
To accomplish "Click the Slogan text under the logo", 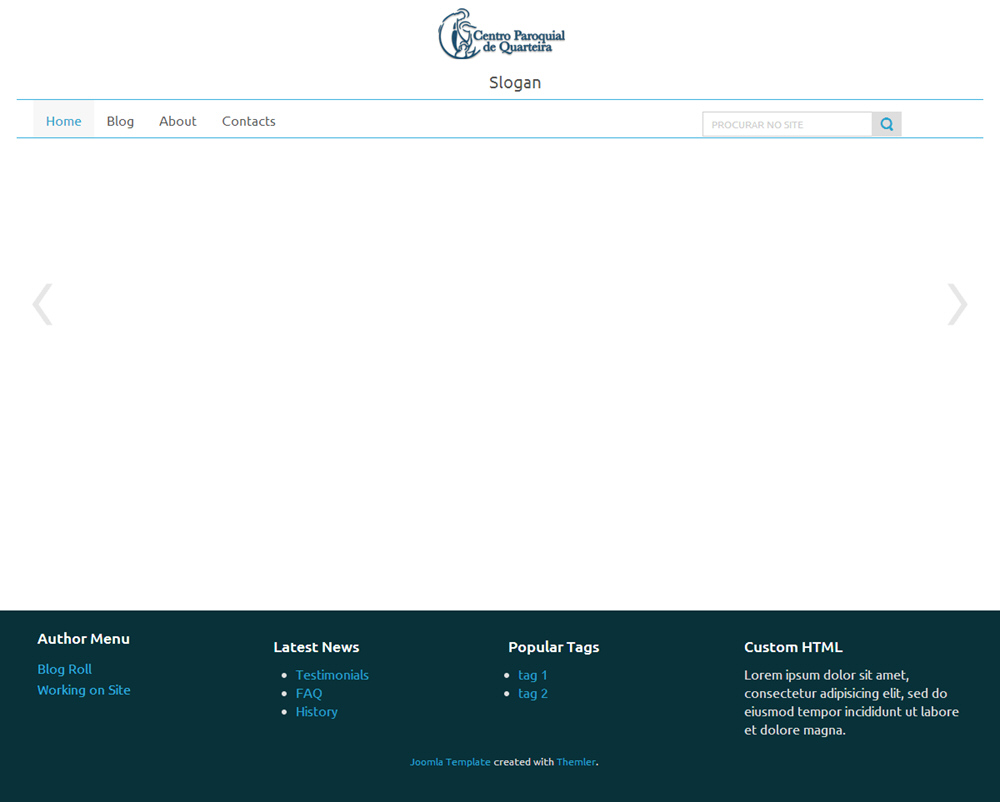I will 514,83.
